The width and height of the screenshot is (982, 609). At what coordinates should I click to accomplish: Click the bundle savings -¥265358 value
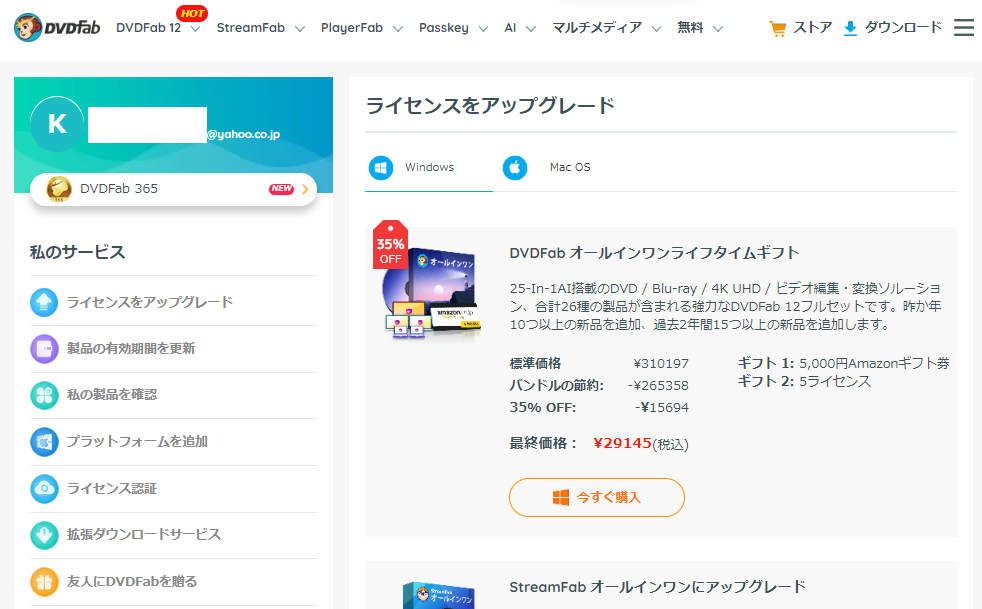pos(658,386)
